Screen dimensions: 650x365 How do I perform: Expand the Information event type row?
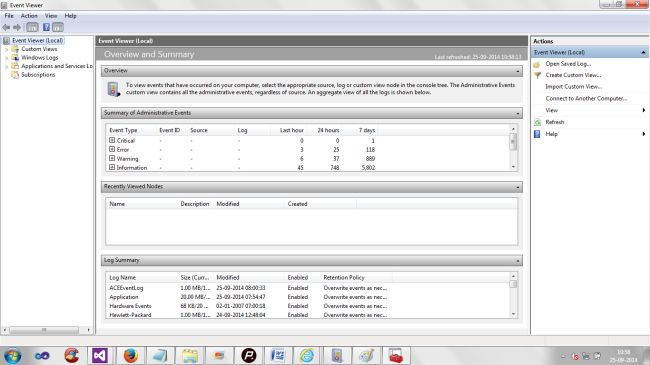[112, 168]
